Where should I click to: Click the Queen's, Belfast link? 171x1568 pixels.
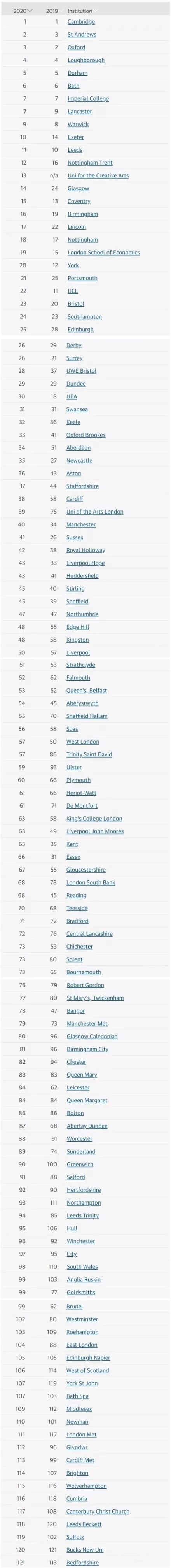coord(86,690)
